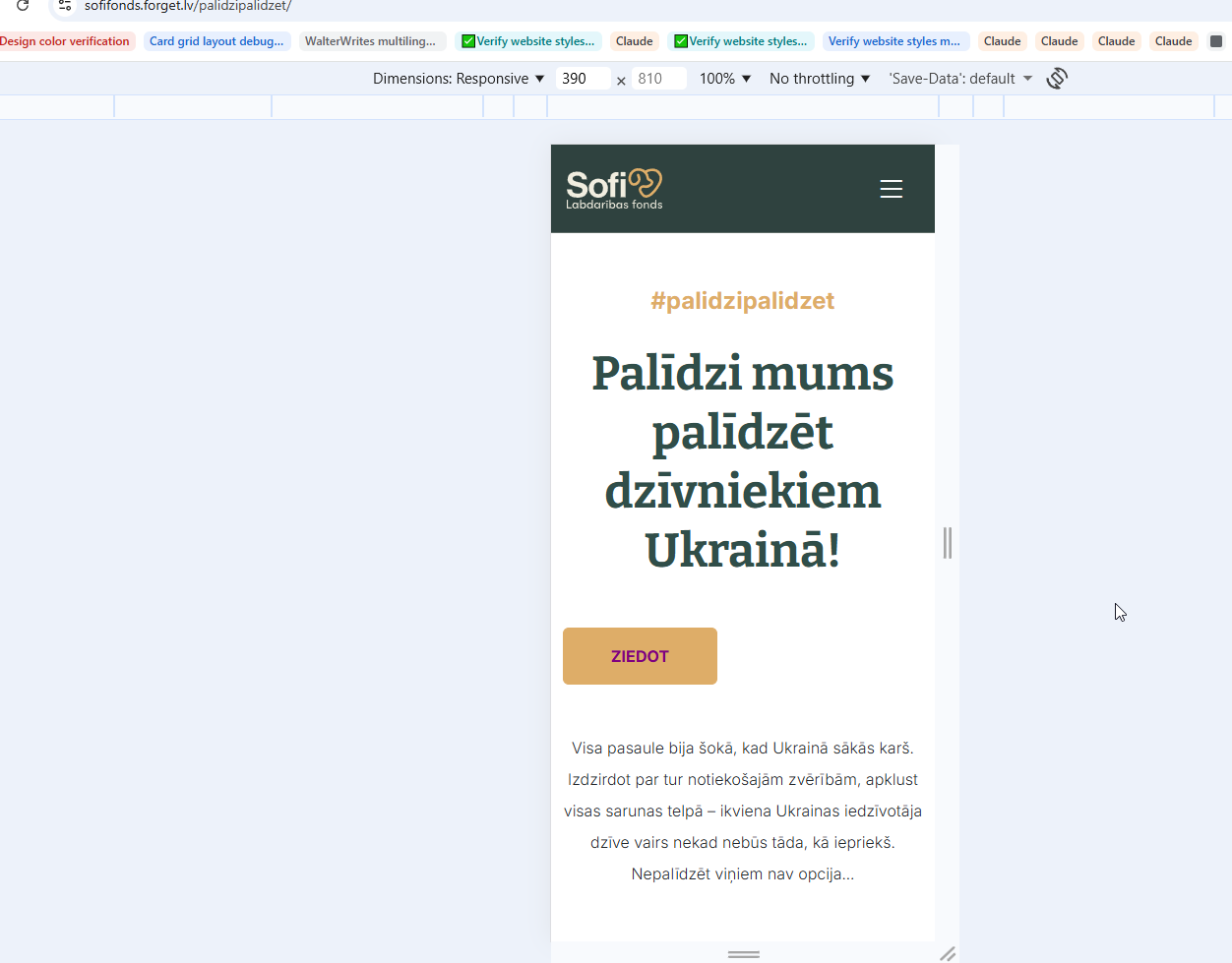Click the paragraph starting Visa pasaule bija šokā
The width and height of the screenshot is (1232, 963).
click(x=743, y=811)
